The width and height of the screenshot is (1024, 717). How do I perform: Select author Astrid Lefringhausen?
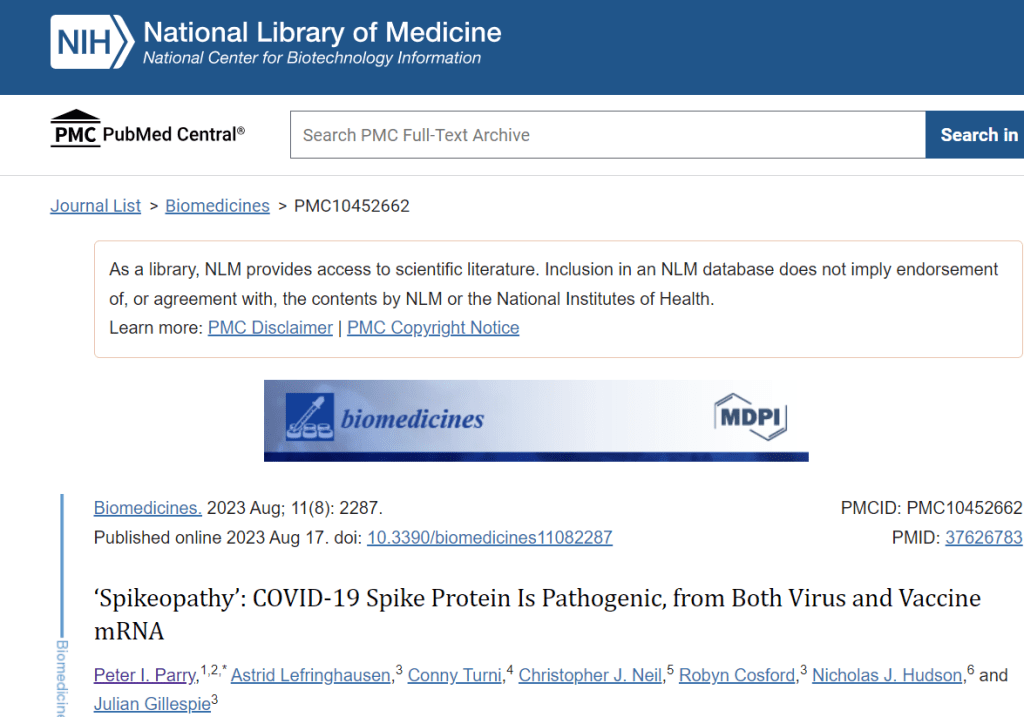[x=311, y=676]
